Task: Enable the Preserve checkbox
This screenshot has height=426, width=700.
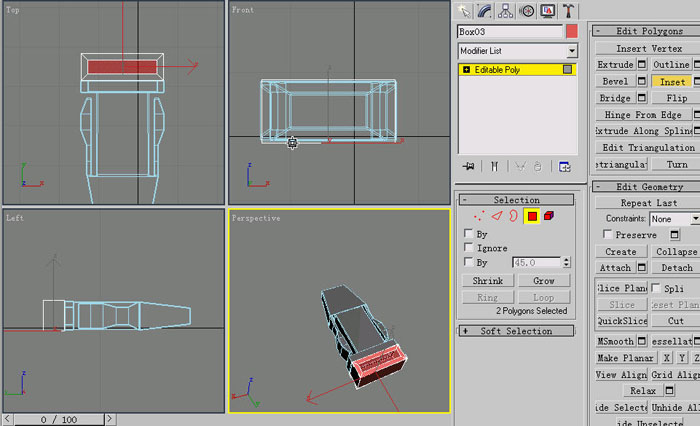Action: pyautogui.click(x=607, y=234)
